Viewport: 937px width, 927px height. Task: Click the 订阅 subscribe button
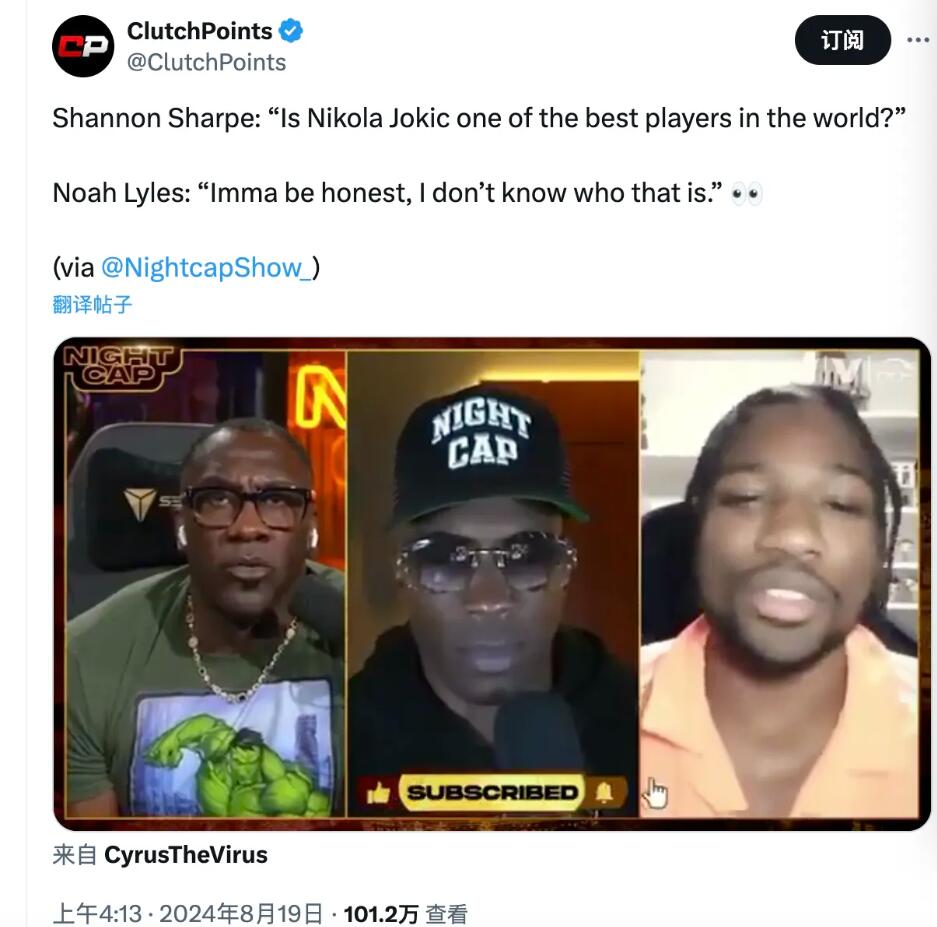coord(843,40)
